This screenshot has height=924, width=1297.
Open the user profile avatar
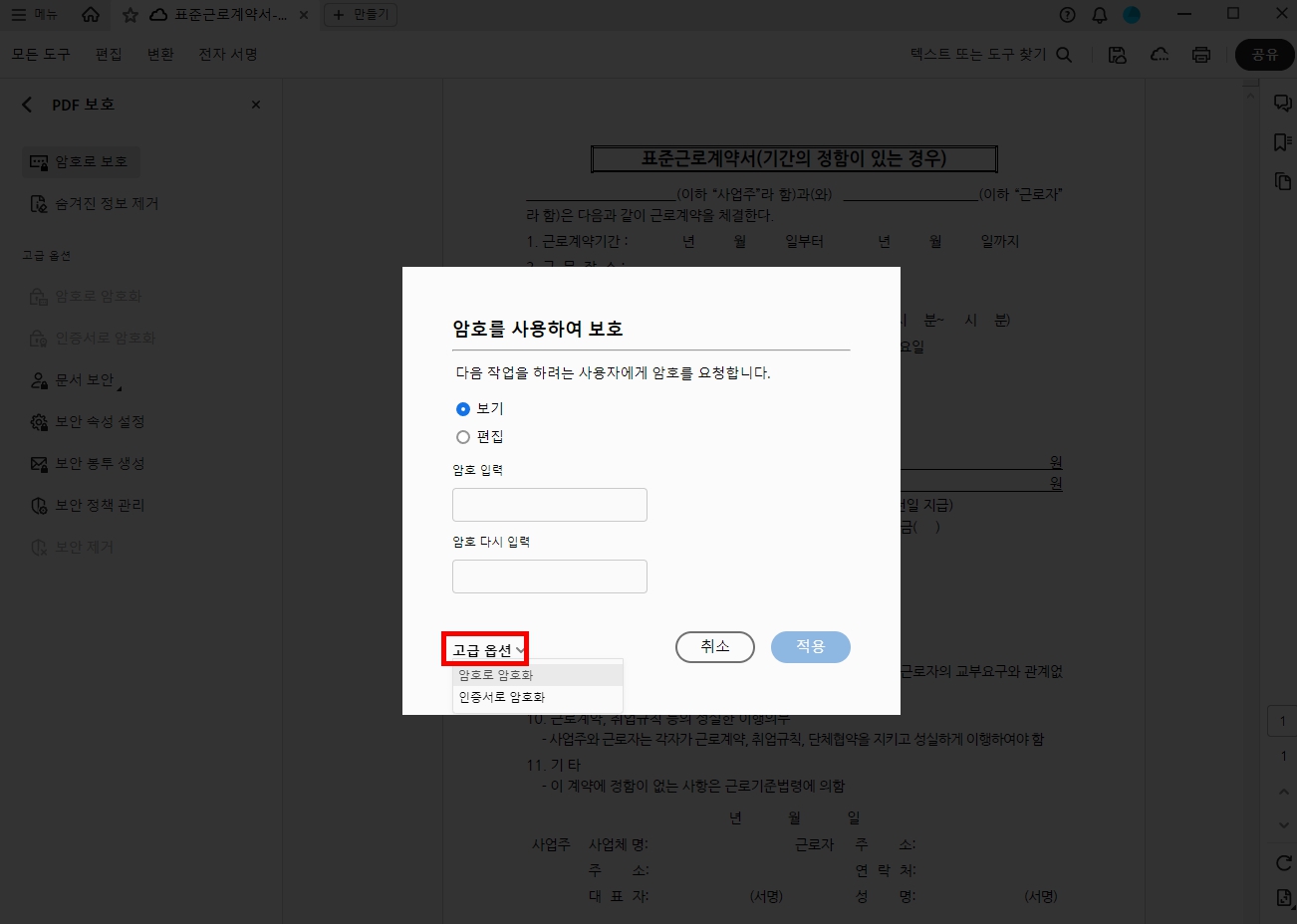pyautogui.click(x=1132, y=15)
